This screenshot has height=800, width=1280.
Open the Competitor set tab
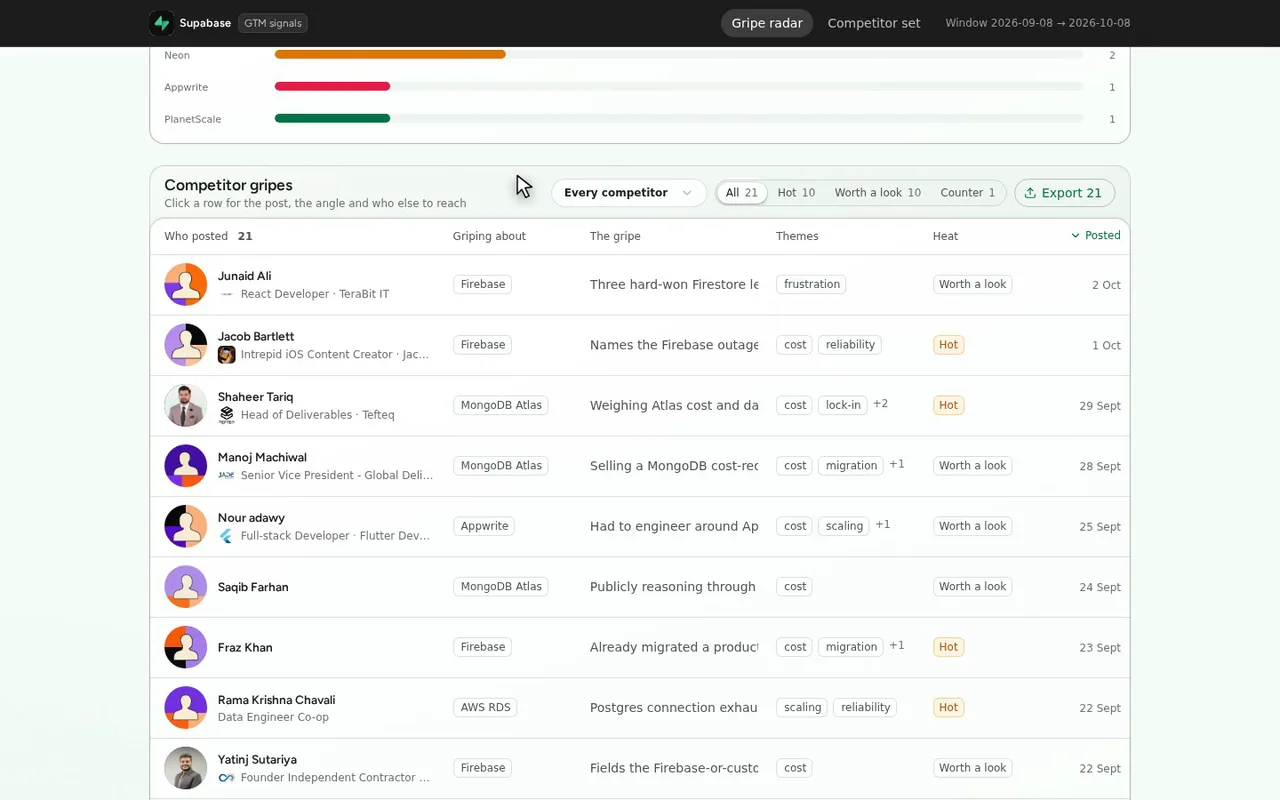point(874,23)
